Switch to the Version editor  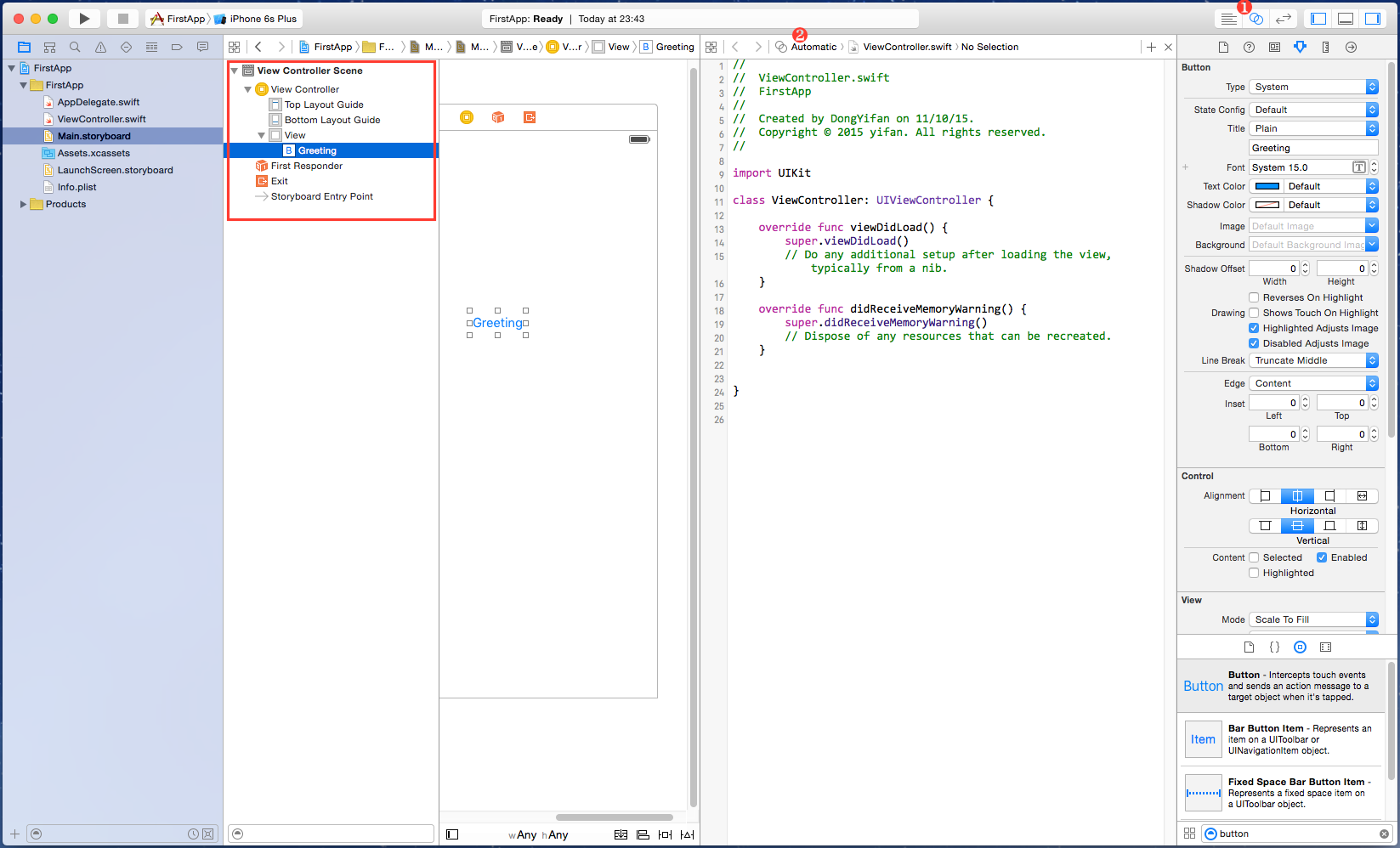[1283, 19]
